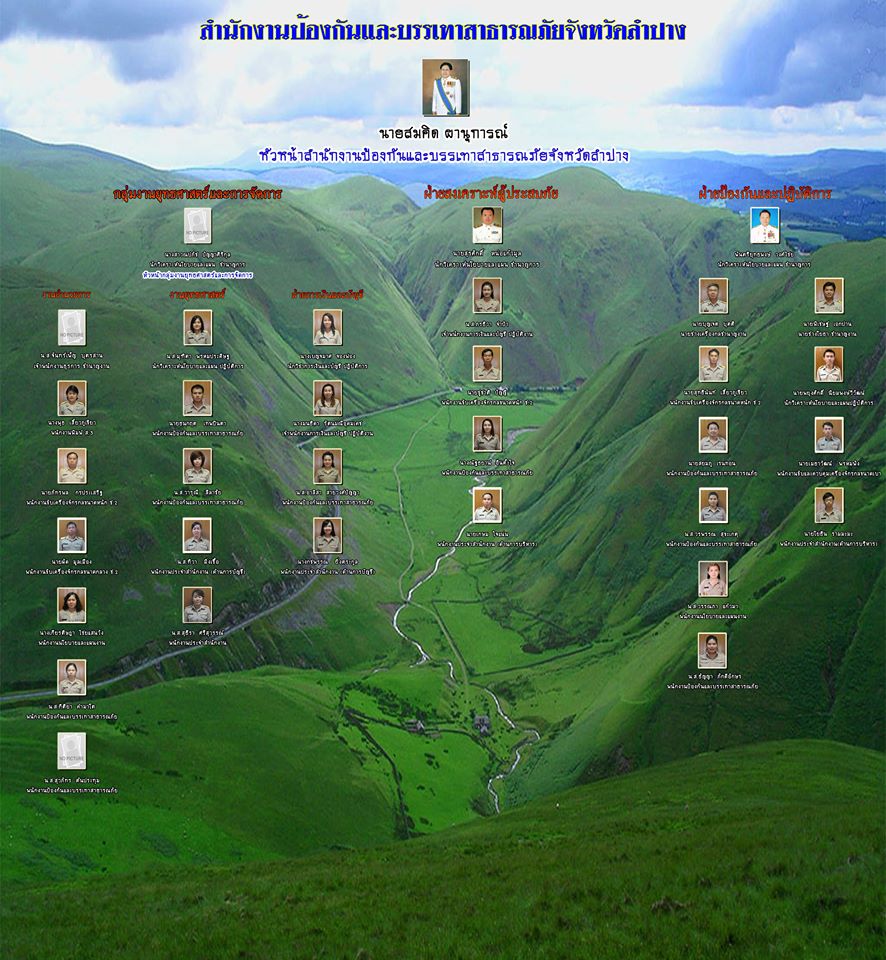
Task: Select the กลุ่มงานยุทธศาสตร์และการจัดการ section heading
Action: coord(197,193)
